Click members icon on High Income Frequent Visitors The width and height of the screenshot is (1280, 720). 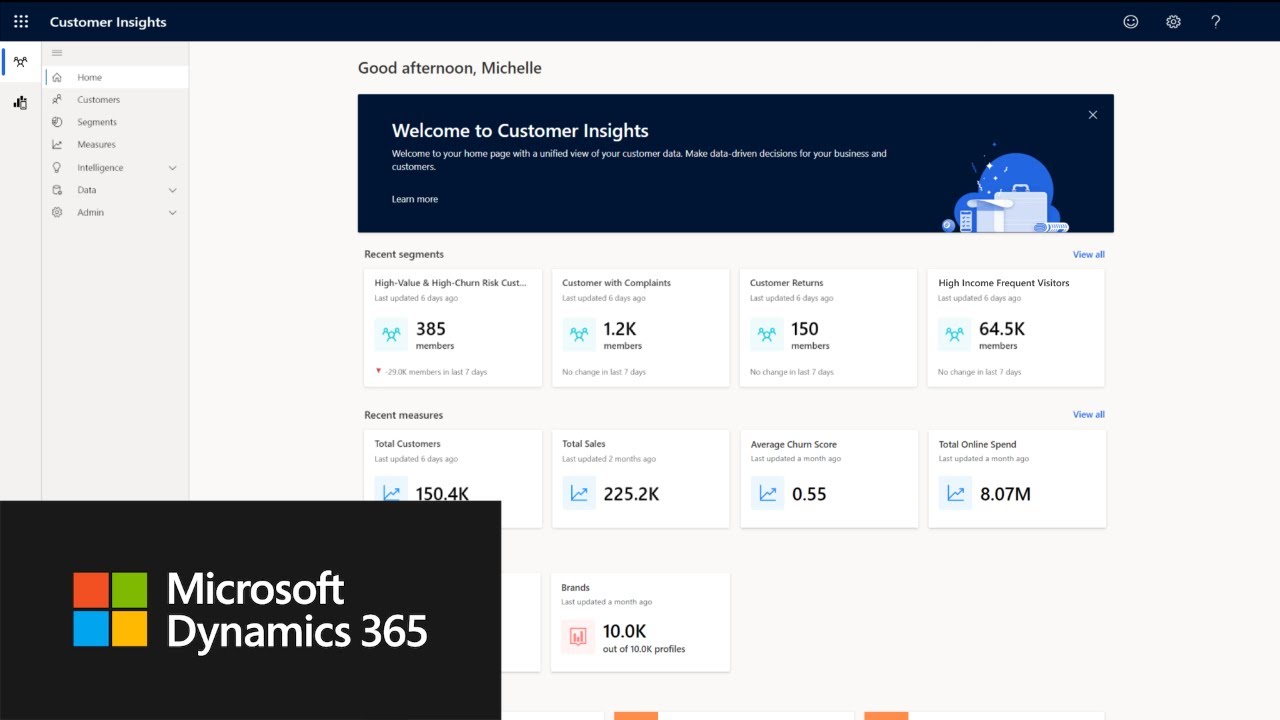point(955,335)
